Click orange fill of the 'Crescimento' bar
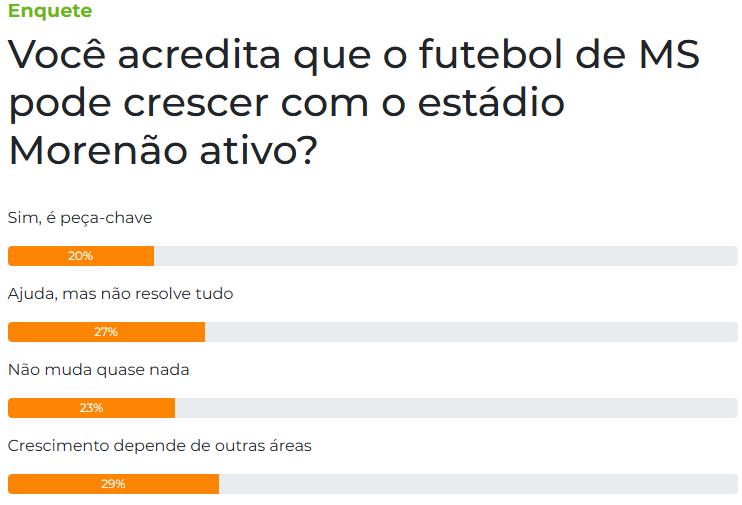742x505 pixels. coord(55,484)
